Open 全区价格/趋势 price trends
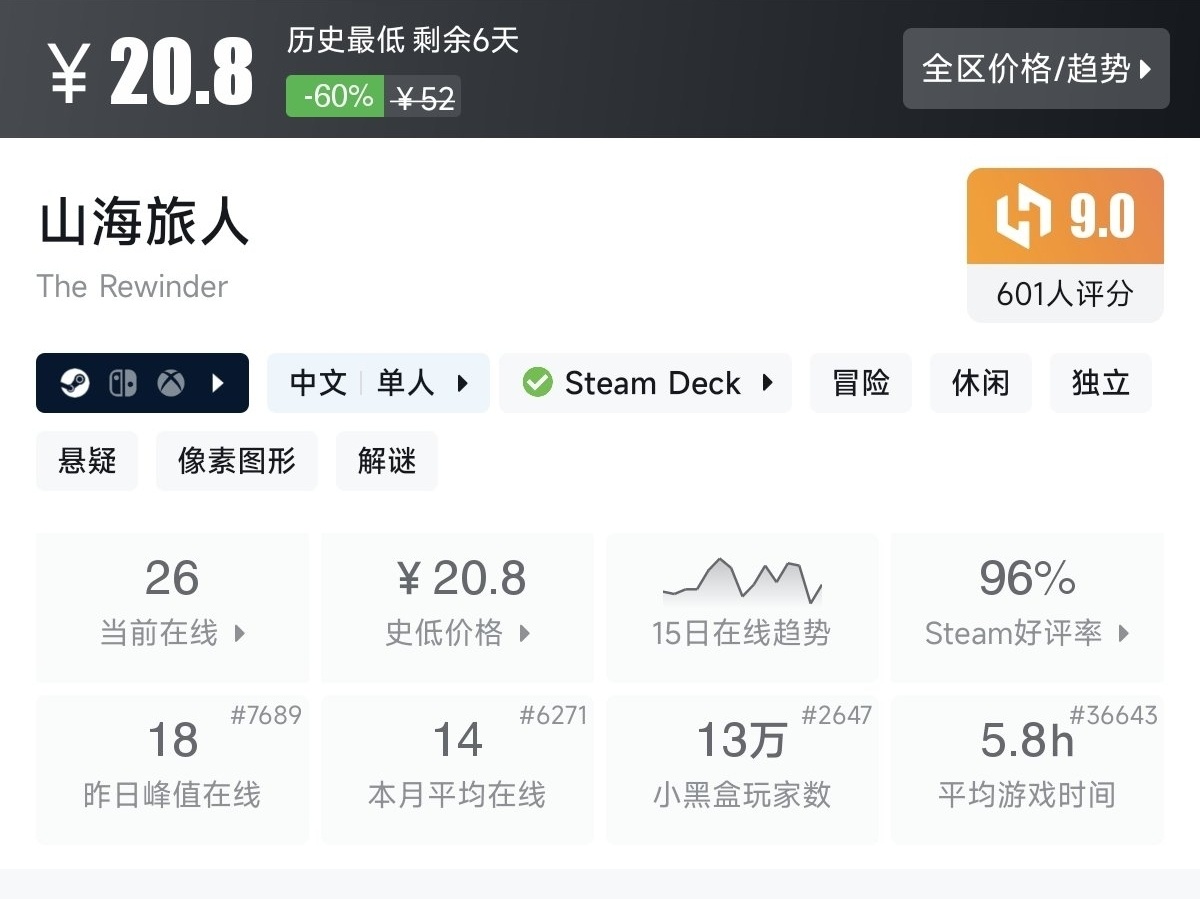This screenshot has width=1200, height=899. (x=1036, y=68)
